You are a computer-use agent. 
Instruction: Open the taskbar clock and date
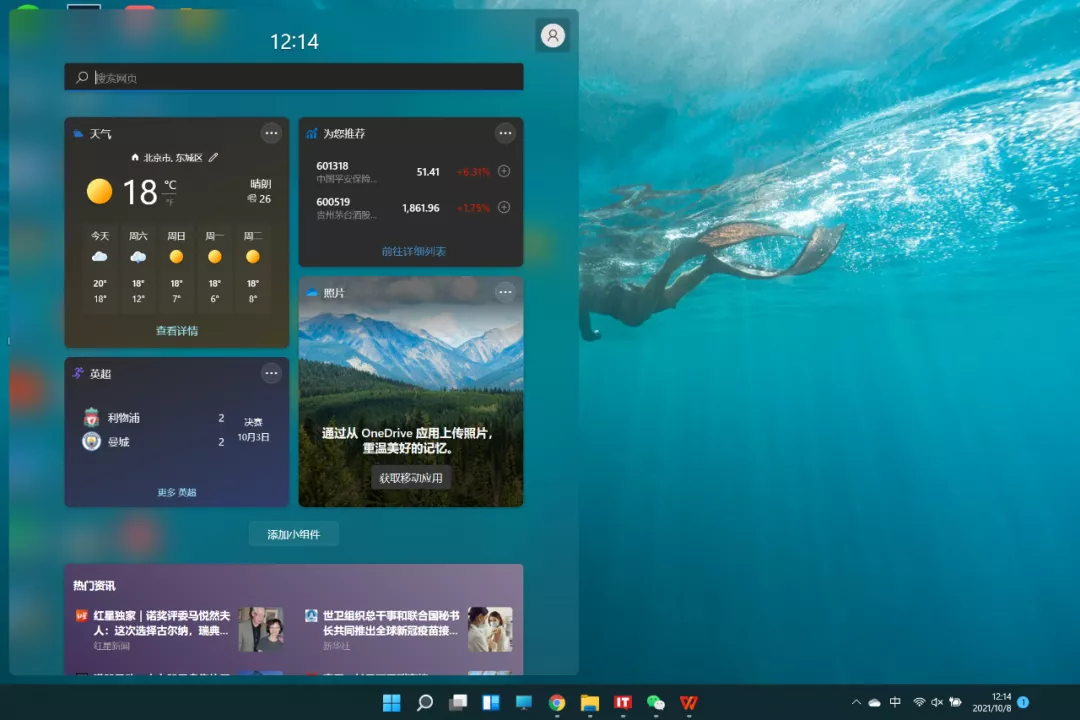(x=992, y=702)
